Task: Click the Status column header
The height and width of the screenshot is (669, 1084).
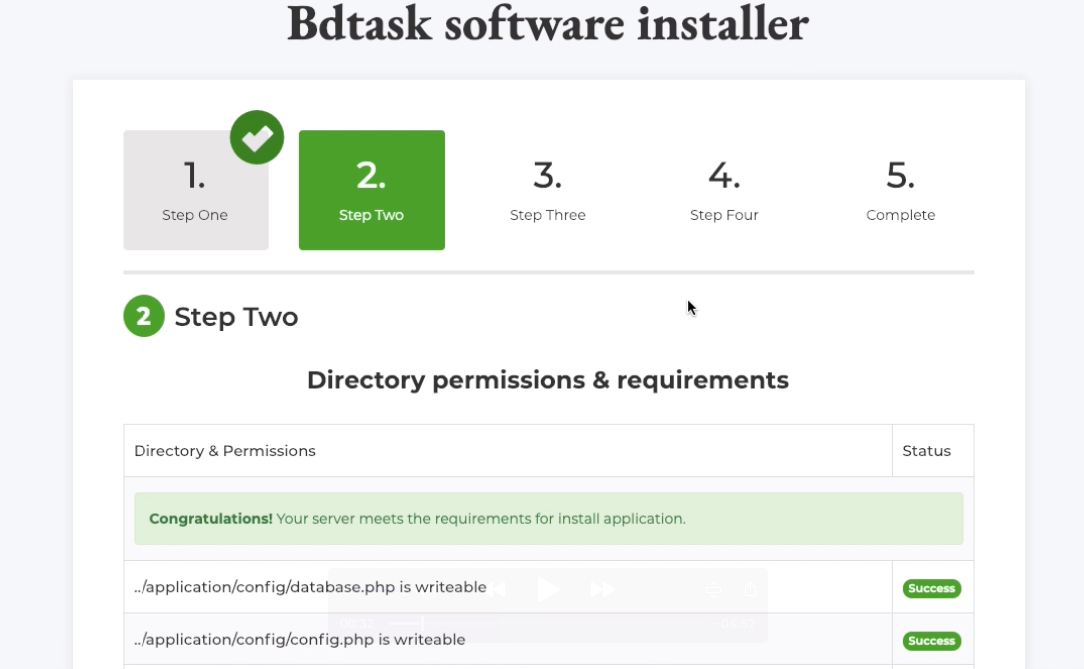Action: pos(926,451)
